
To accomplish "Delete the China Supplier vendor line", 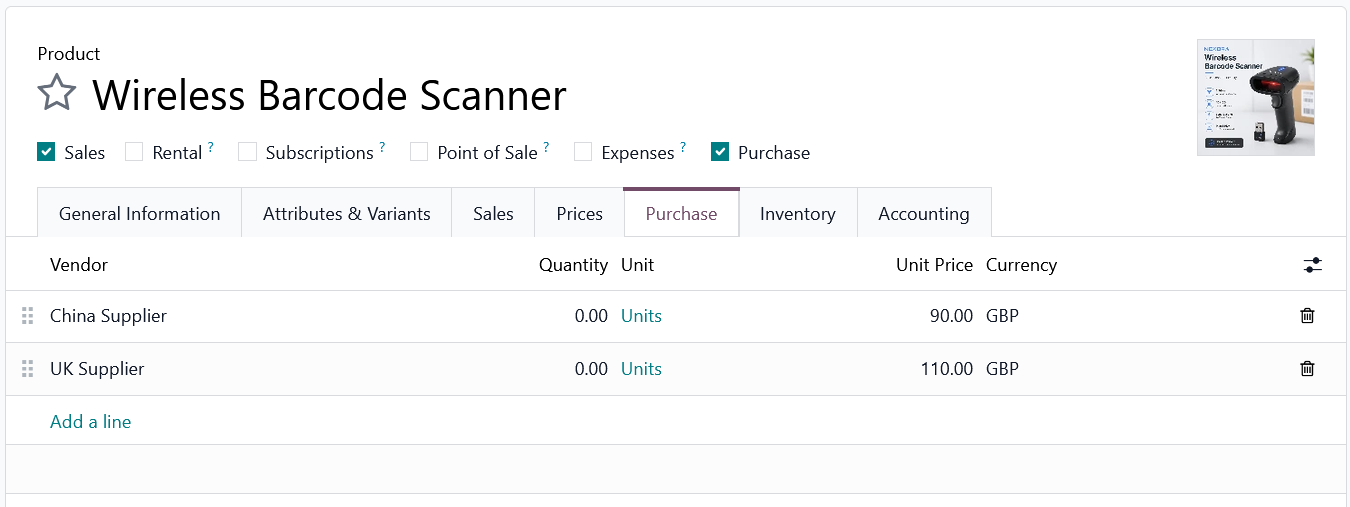I will (1307, 316).
